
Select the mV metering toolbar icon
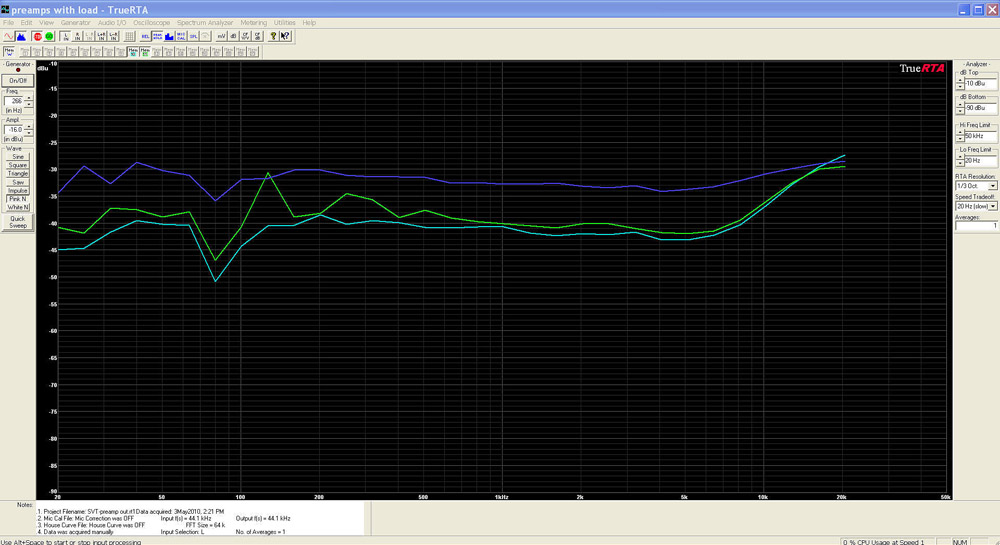pos(221,36)
